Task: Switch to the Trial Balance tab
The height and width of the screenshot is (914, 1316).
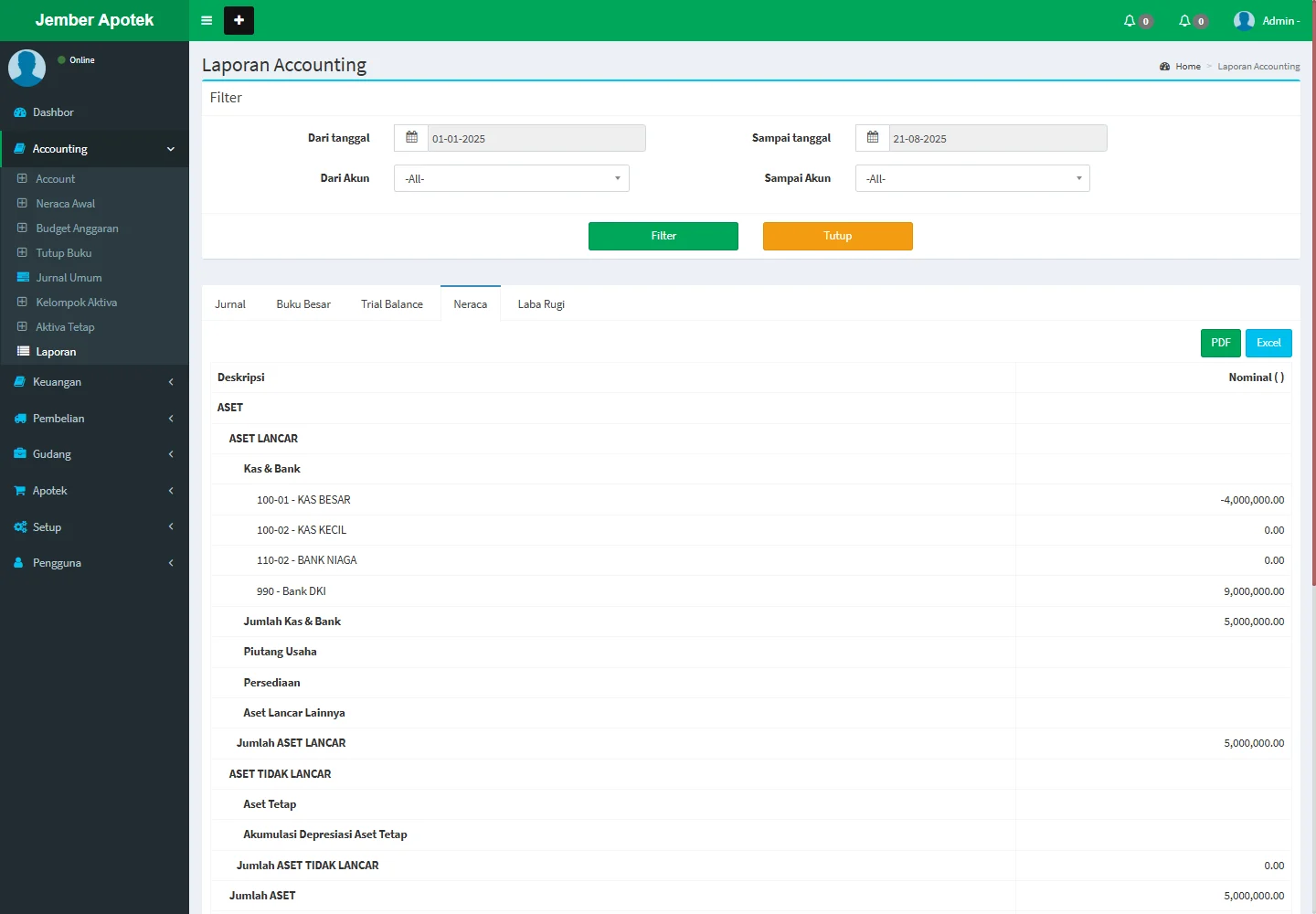Action: click(x=392, y=304)
